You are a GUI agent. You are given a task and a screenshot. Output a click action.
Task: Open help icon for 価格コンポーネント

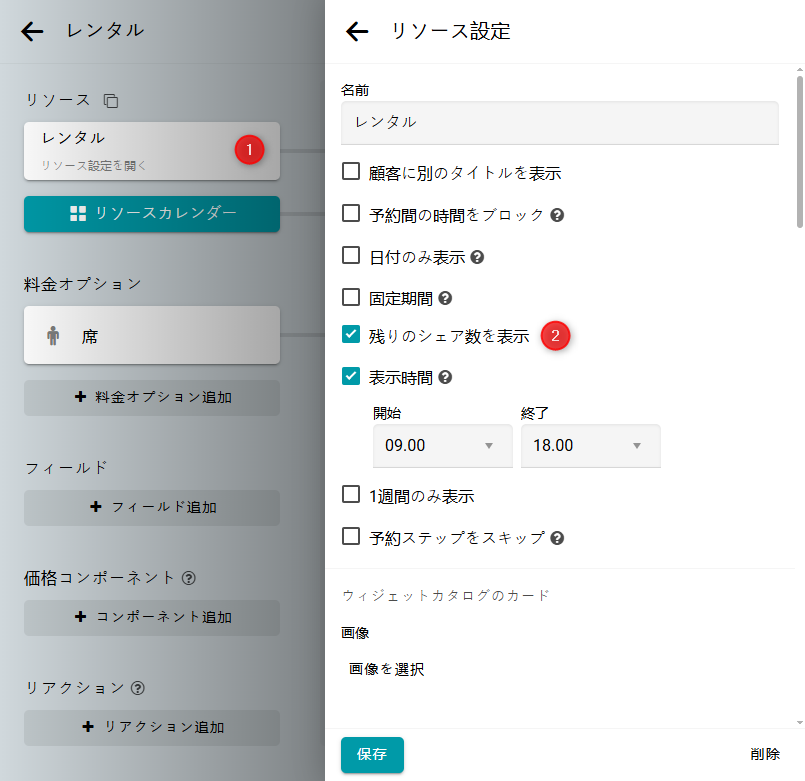[189, 578]
